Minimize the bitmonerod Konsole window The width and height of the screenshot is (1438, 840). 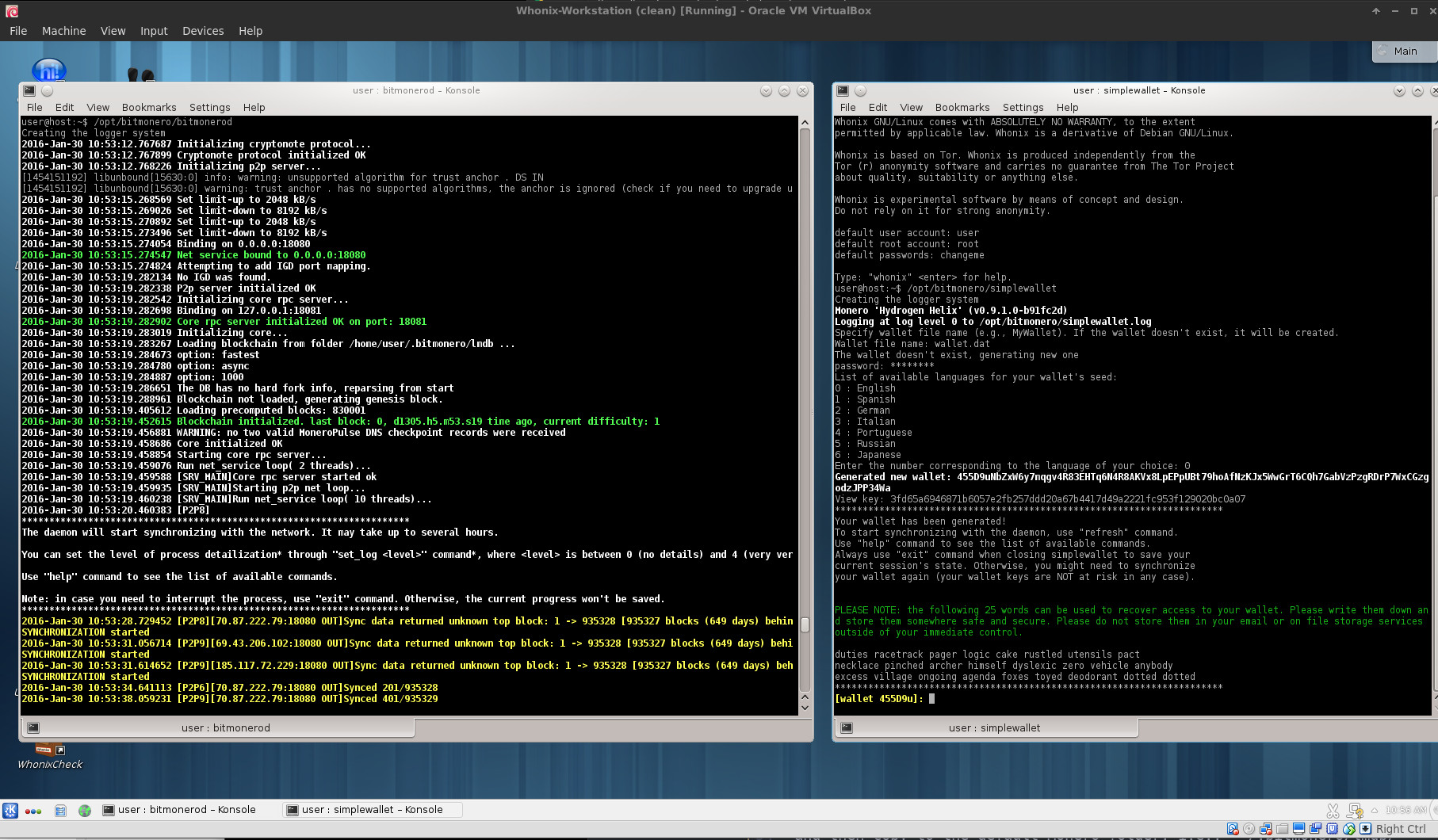[766, 91]
